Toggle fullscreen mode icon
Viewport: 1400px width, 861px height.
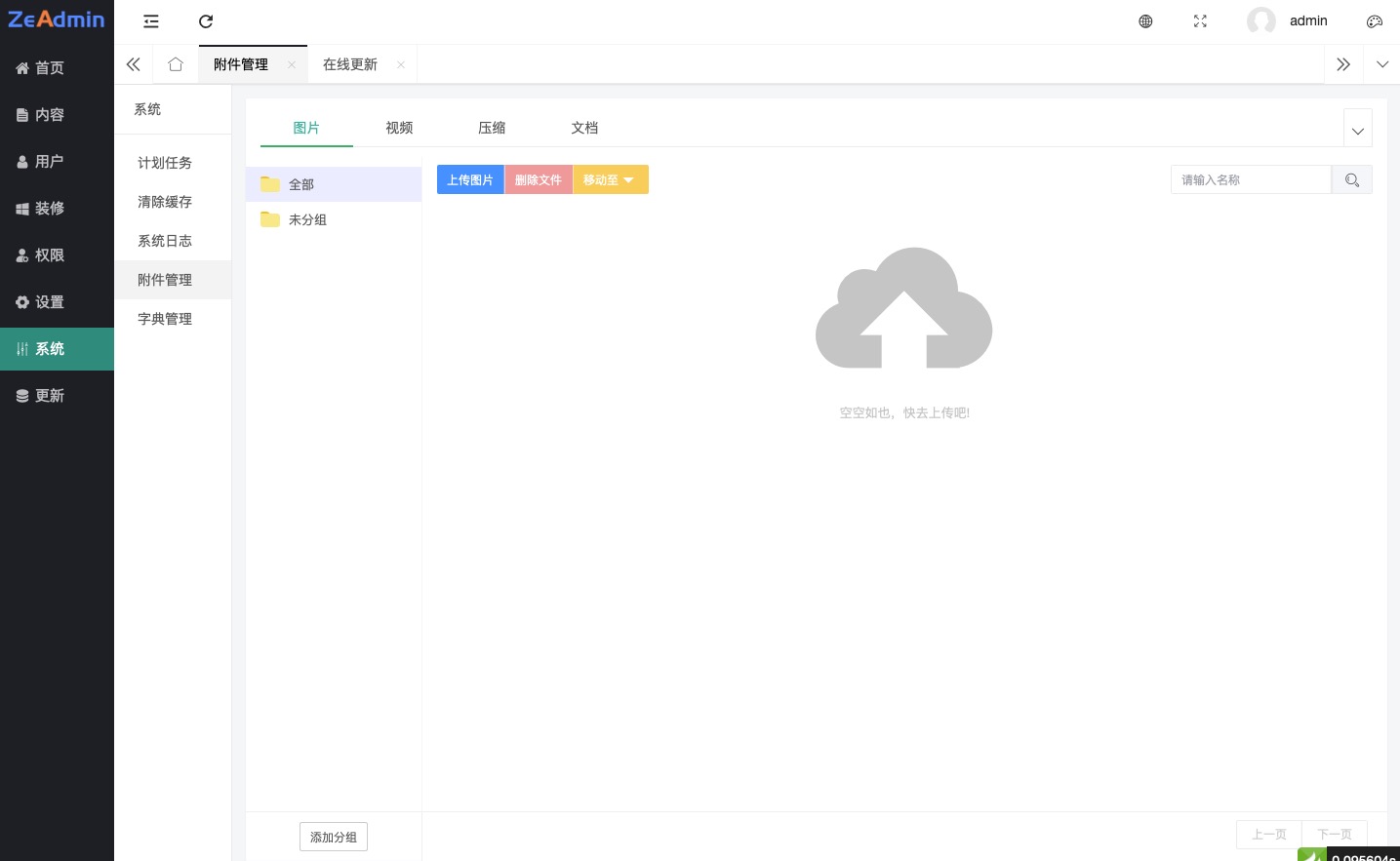[1200, 21]
